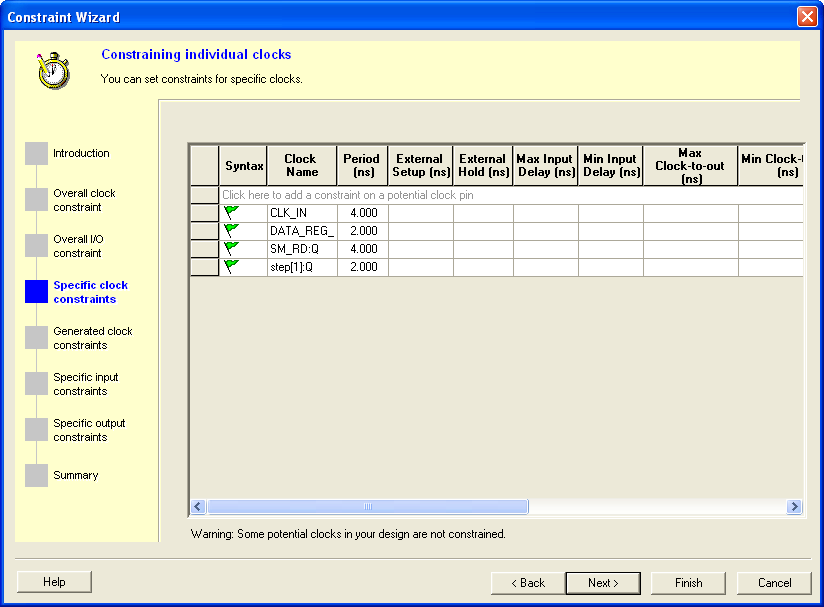824x607 pixels.
Task: Select the SM_RD:Q clock name cell
Action: click(302, 249)
